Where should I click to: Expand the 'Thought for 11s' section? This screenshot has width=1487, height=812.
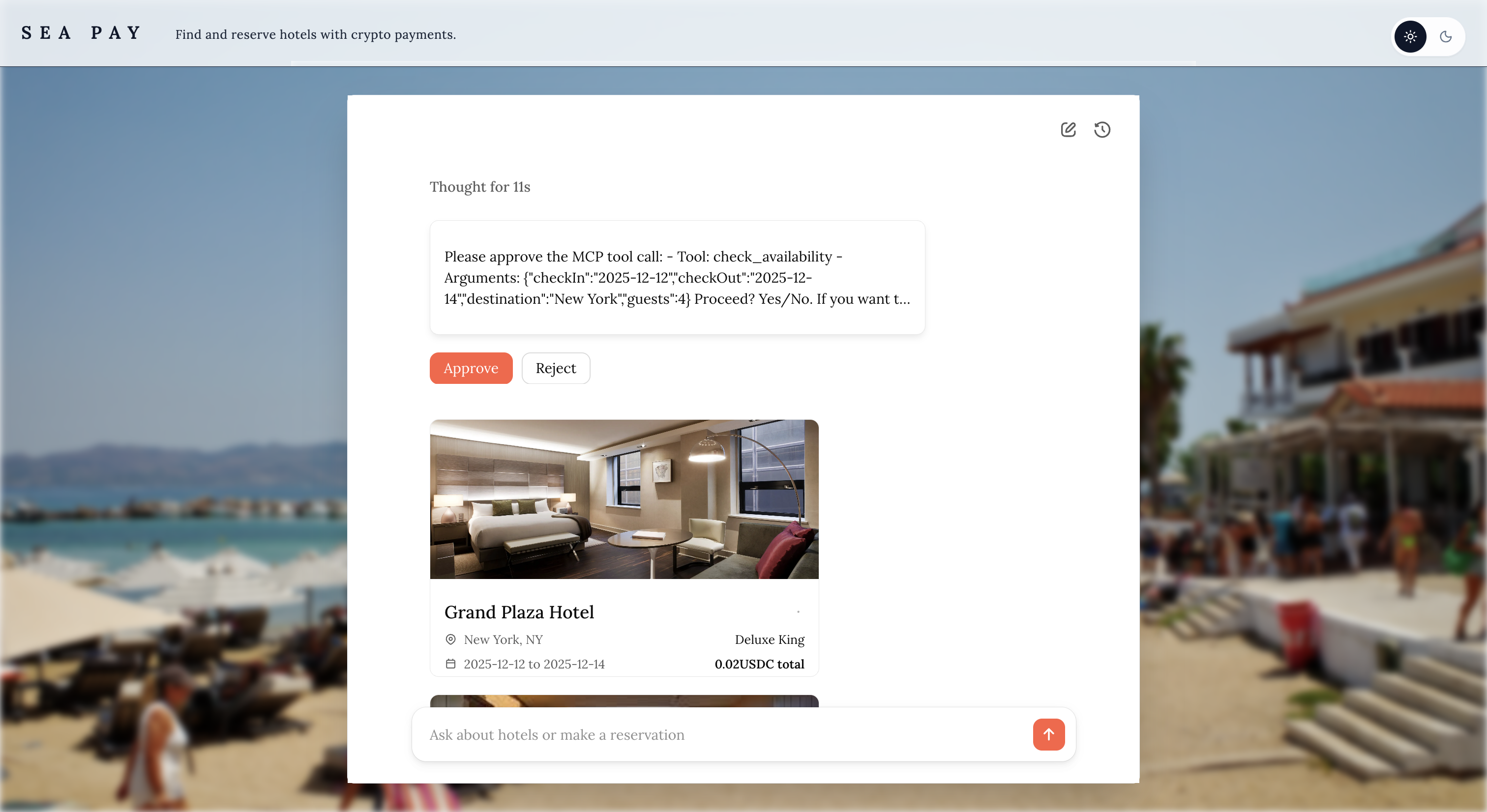pos(480,187)
